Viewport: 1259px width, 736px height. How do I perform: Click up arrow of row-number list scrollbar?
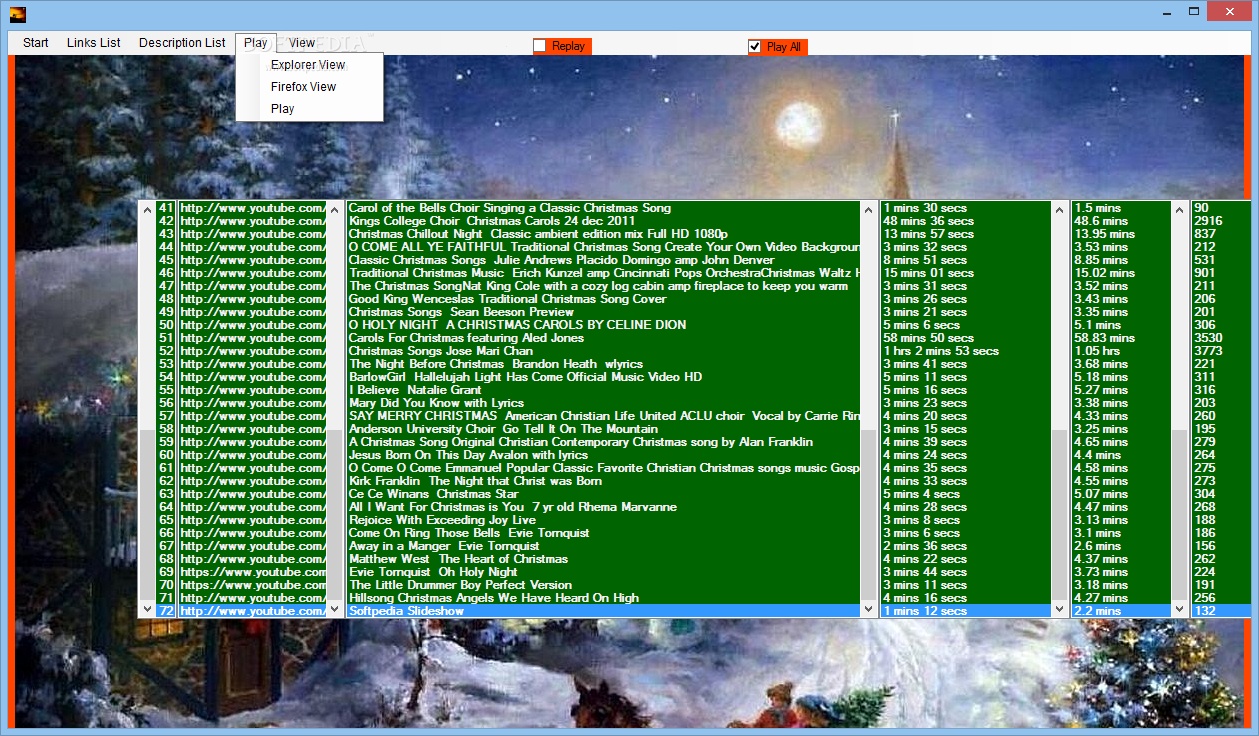148,209
